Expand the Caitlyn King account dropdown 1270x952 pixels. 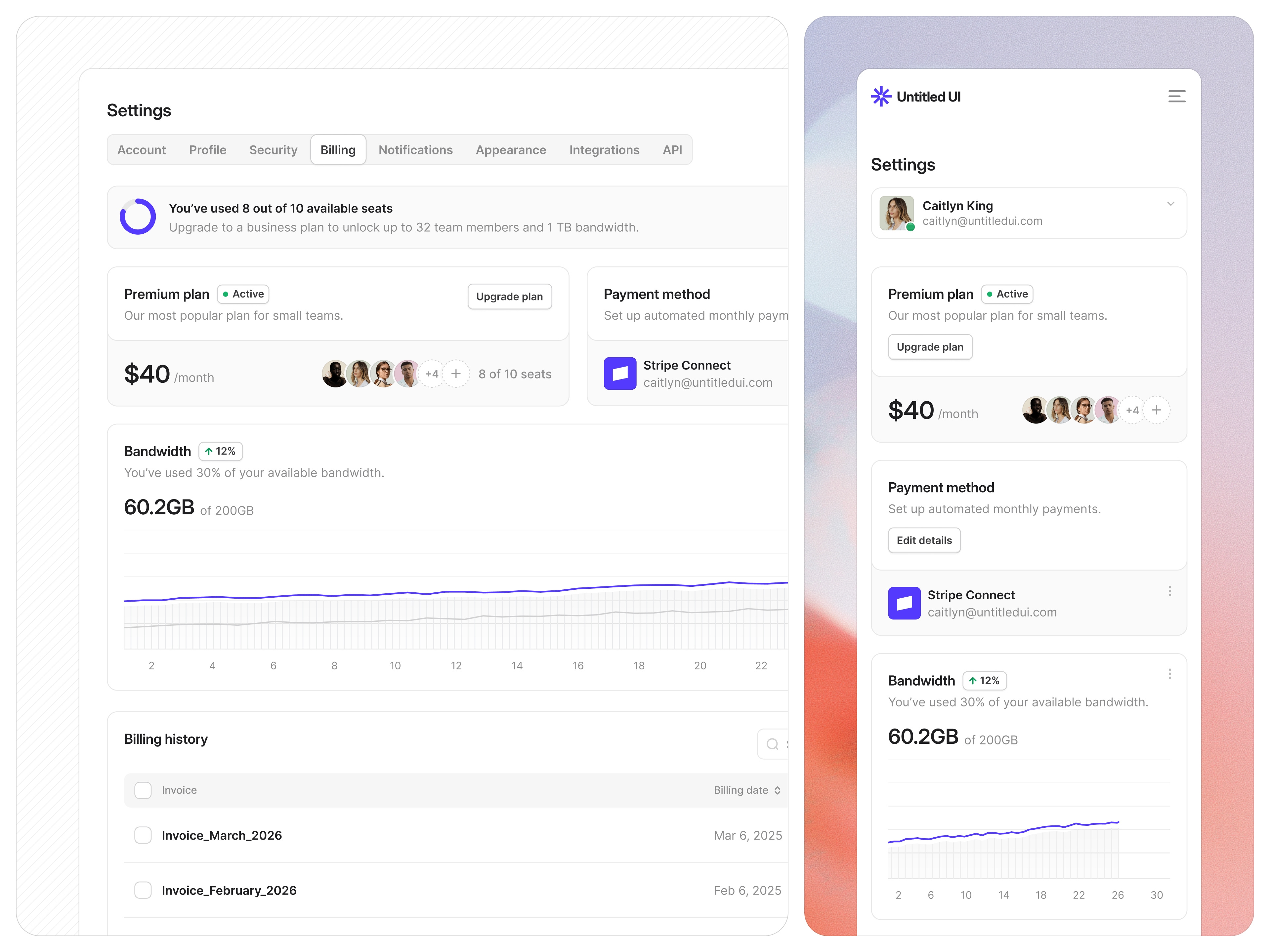click(x=1171, y=204)
